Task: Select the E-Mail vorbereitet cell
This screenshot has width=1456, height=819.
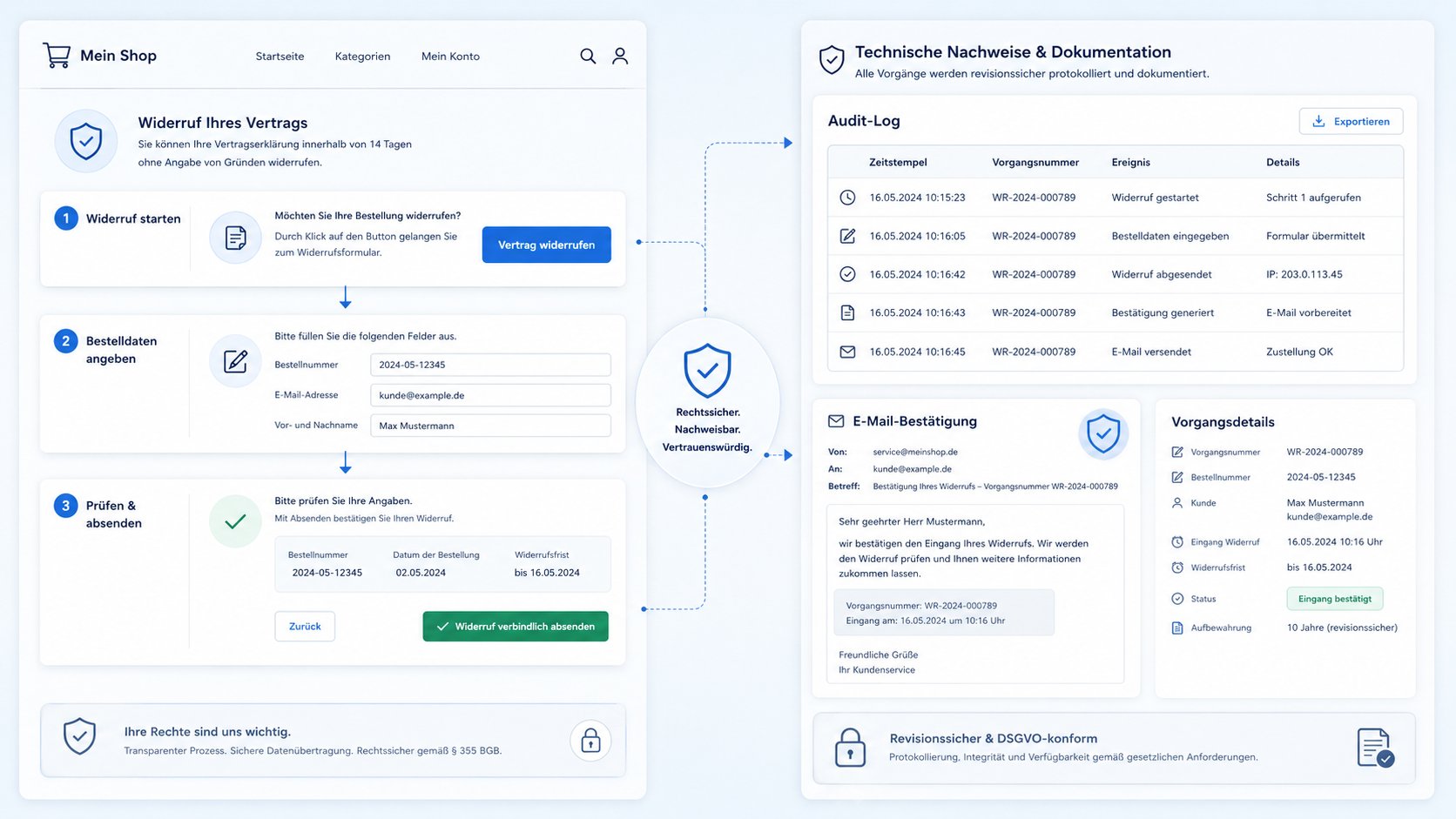Action: pos(1309,312)
